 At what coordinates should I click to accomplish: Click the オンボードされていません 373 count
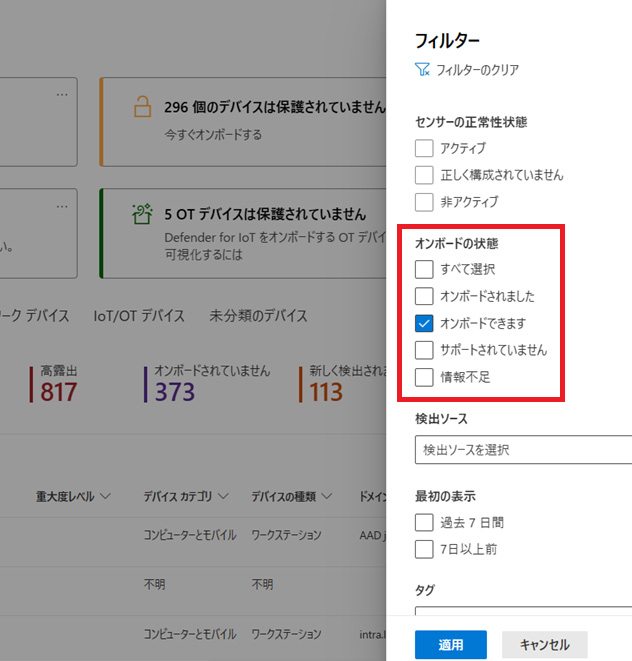click(175, 391)
